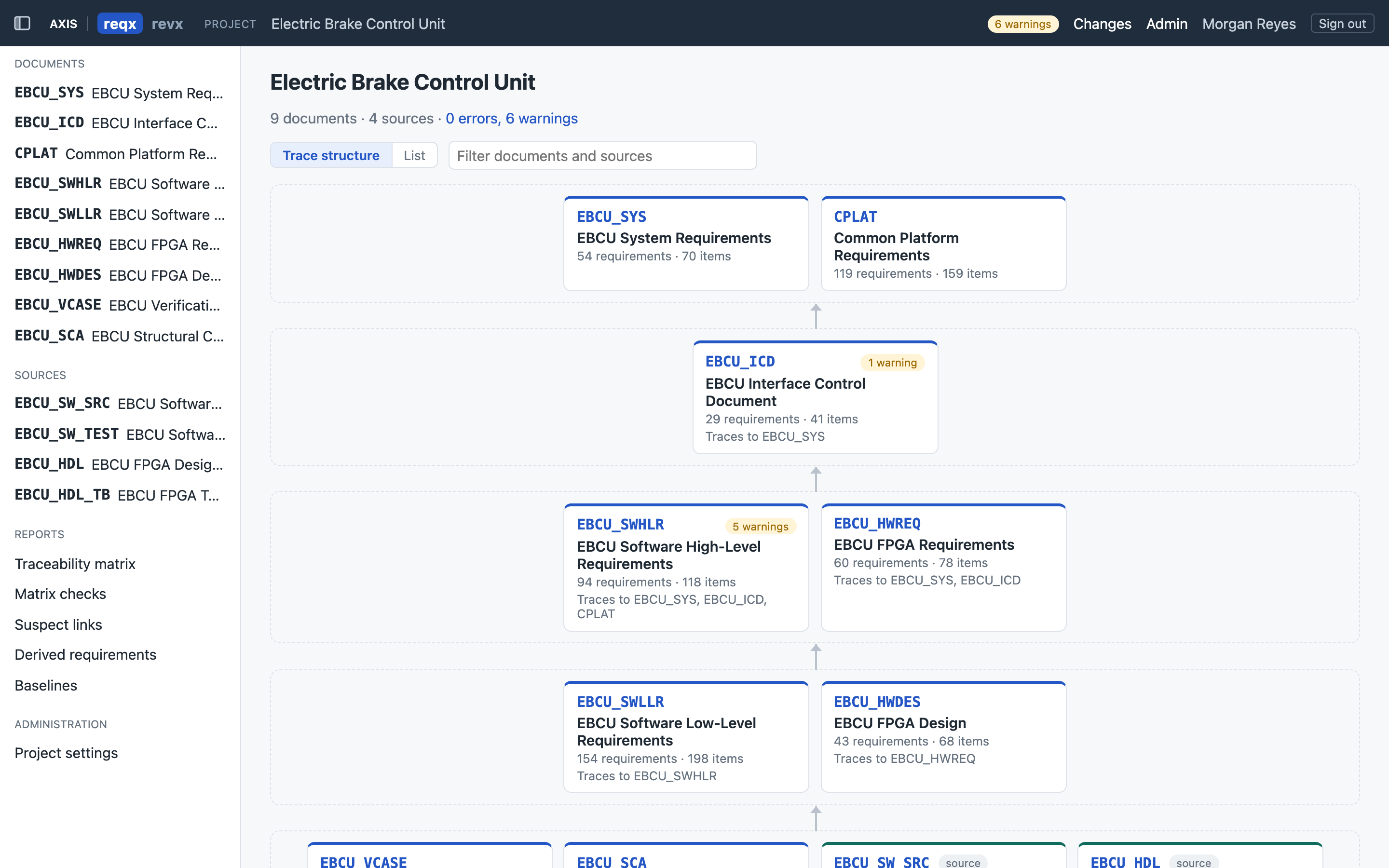Image resolution: width=1389 pixels, height=868 pixels.
Task: Open the EBCU_ICD card title link
Action: pyautogui.click(x=740, y=362)
